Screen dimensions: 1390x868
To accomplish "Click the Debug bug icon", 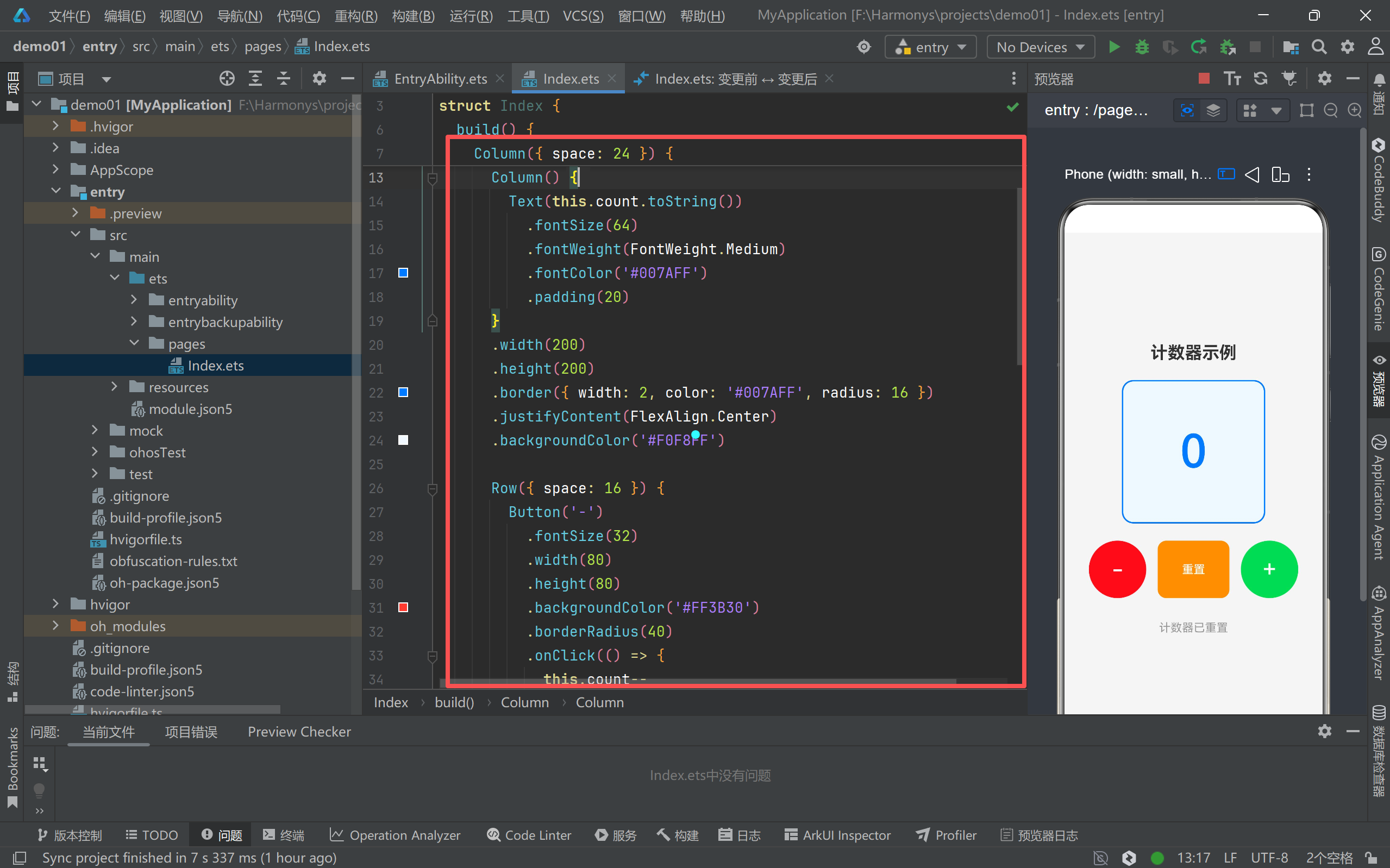I will point(1142,47).
